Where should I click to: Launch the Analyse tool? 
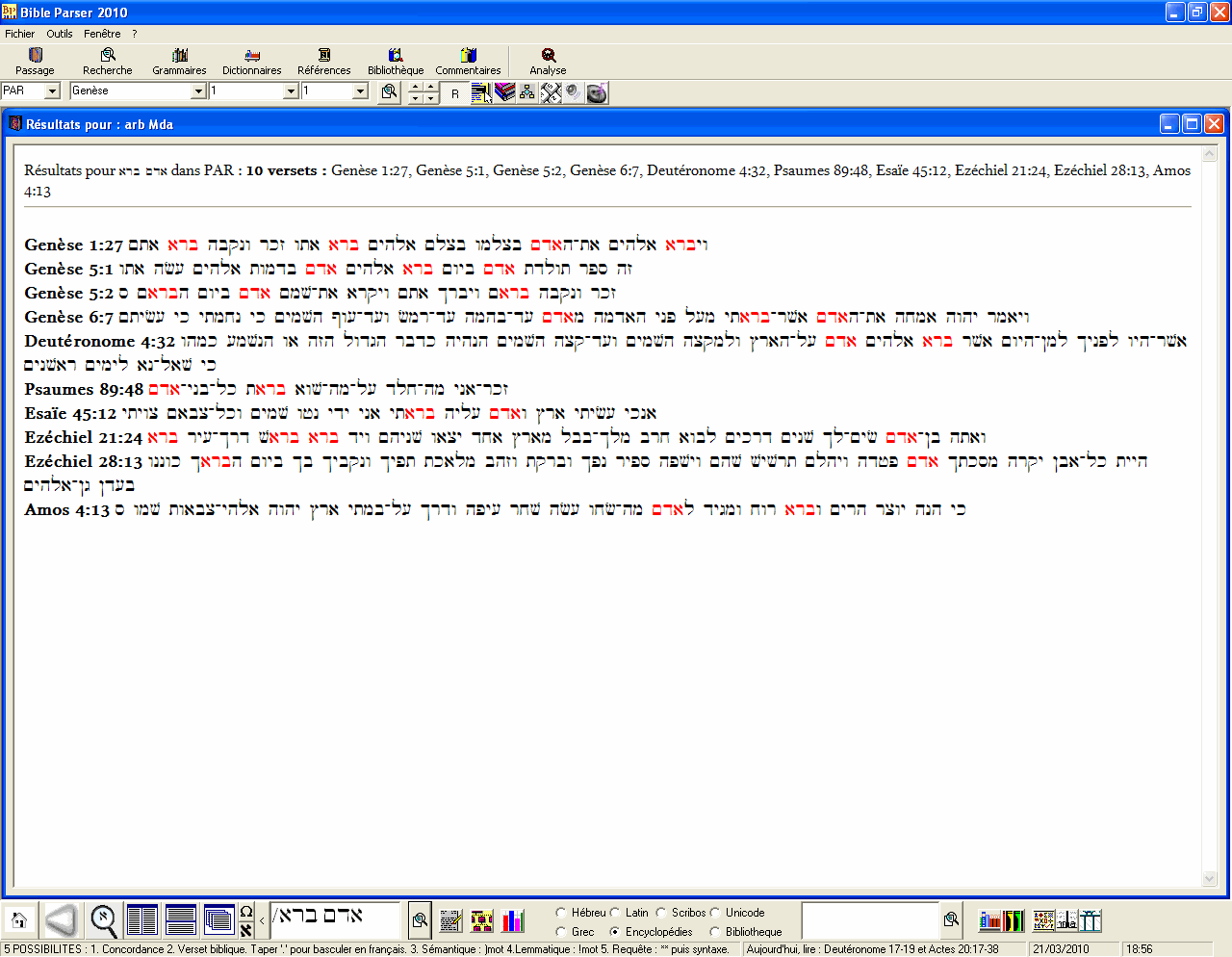(x=548, y=62)
